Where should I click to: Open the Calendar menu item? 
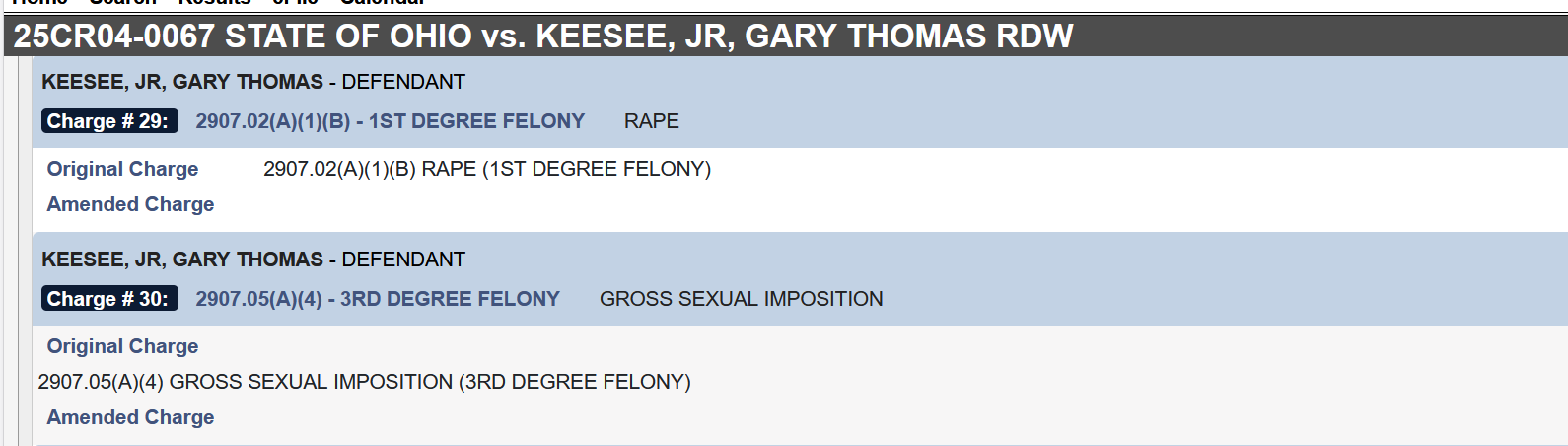tap(383, 3)
